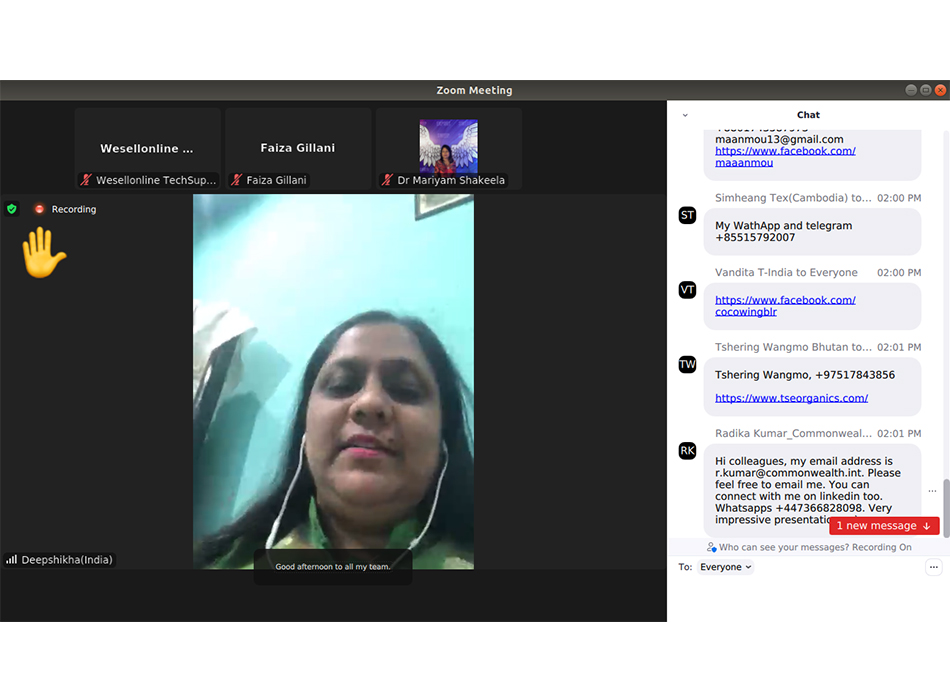Click Deepshikha's network signal bars icon
Viewport: 950px width, 700px height.
coord(12,559)
